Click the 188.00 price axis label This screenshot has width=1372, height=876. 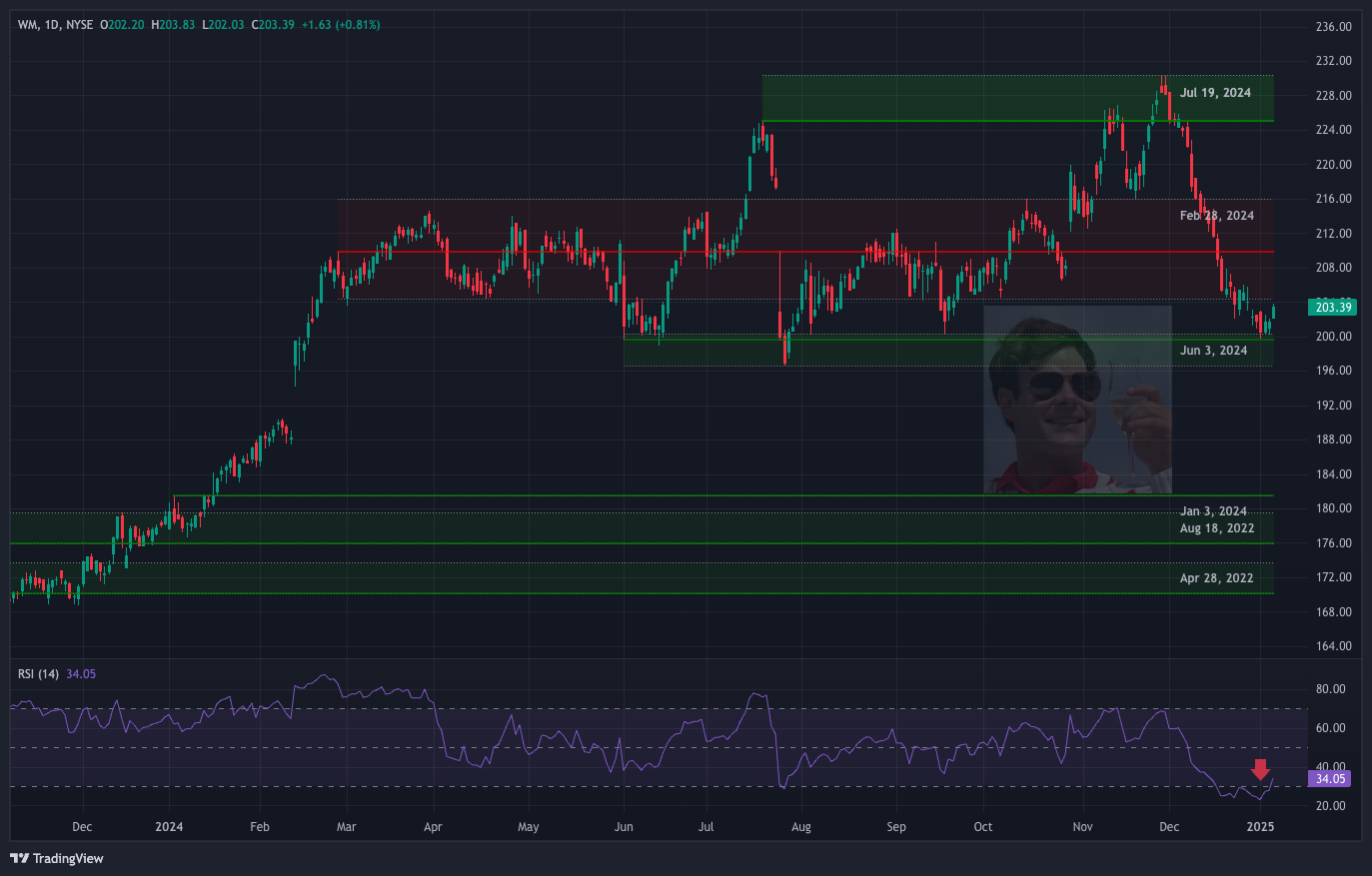pos(1333,439)
